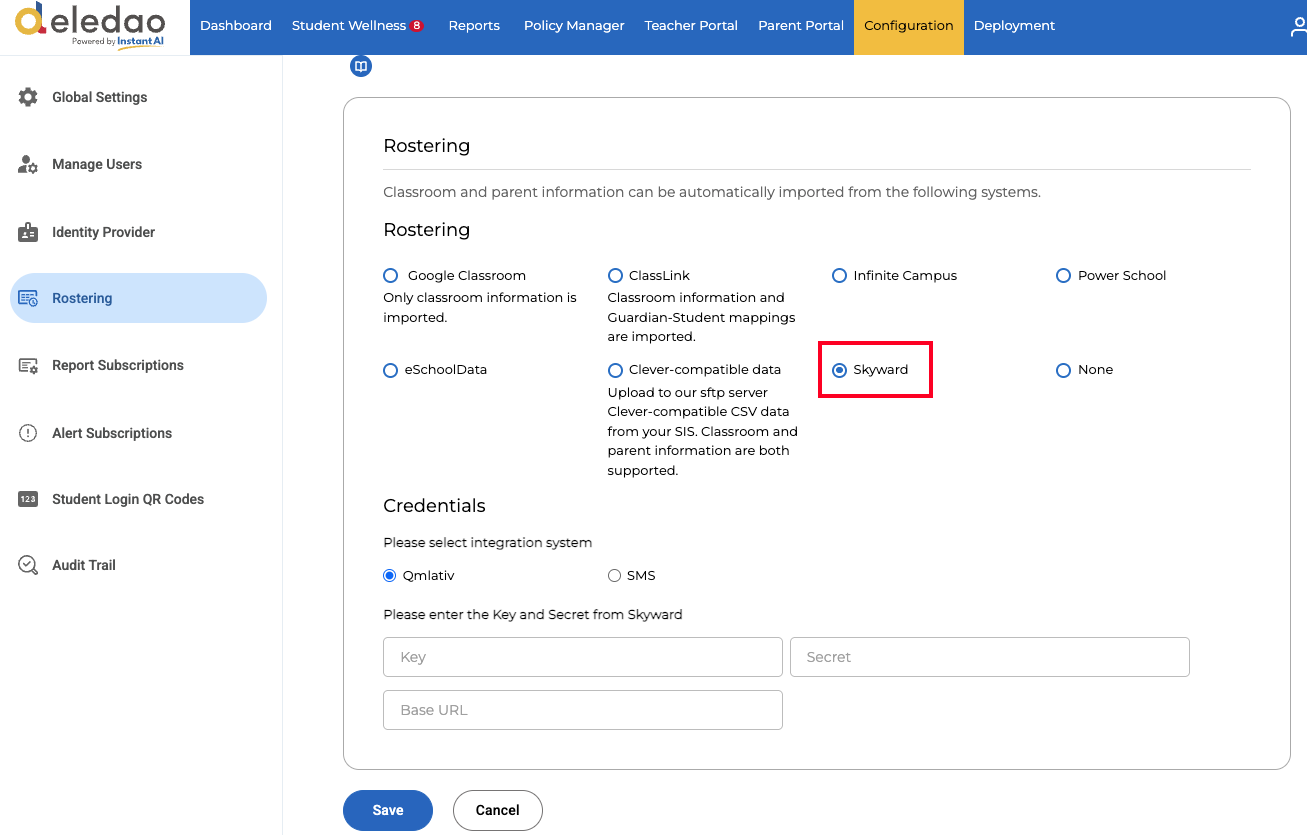Open the Student Wellness tab

358,26
